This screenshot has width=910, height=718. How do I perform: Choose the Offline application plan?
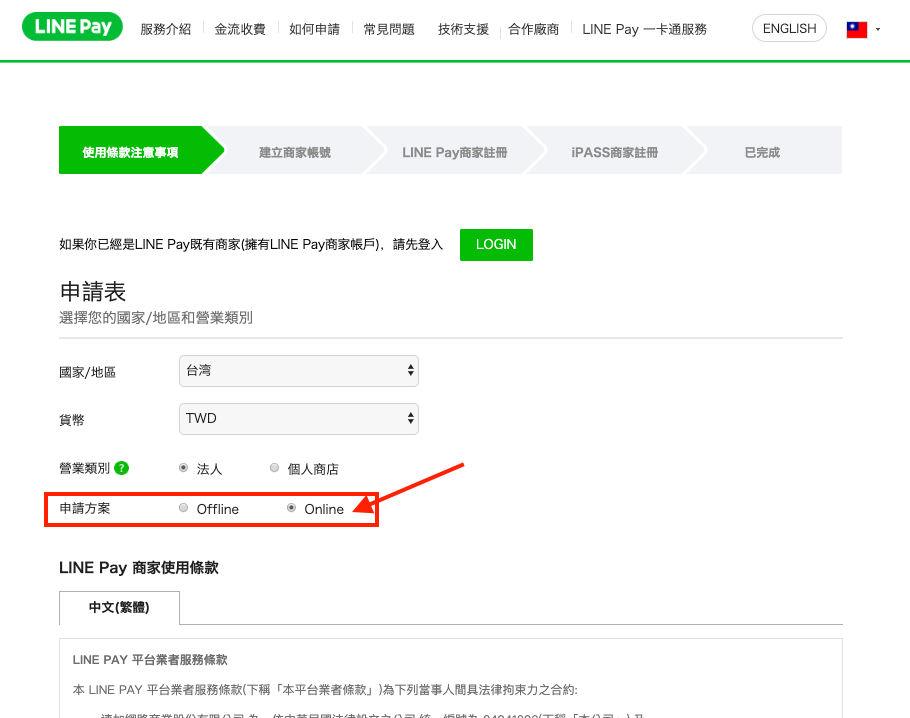[183, 508]
